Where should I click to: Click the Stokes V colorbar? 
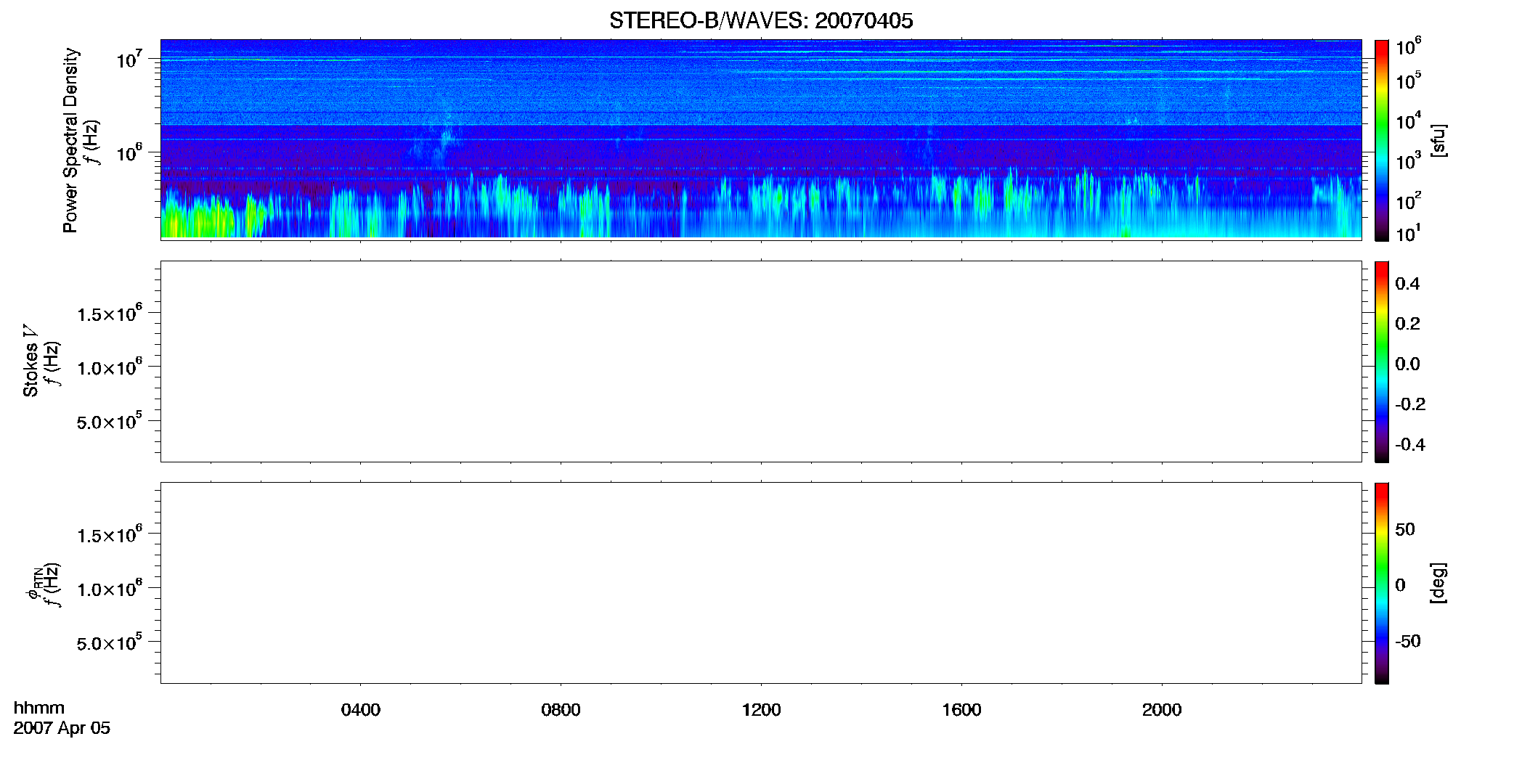pos(1382,362)
